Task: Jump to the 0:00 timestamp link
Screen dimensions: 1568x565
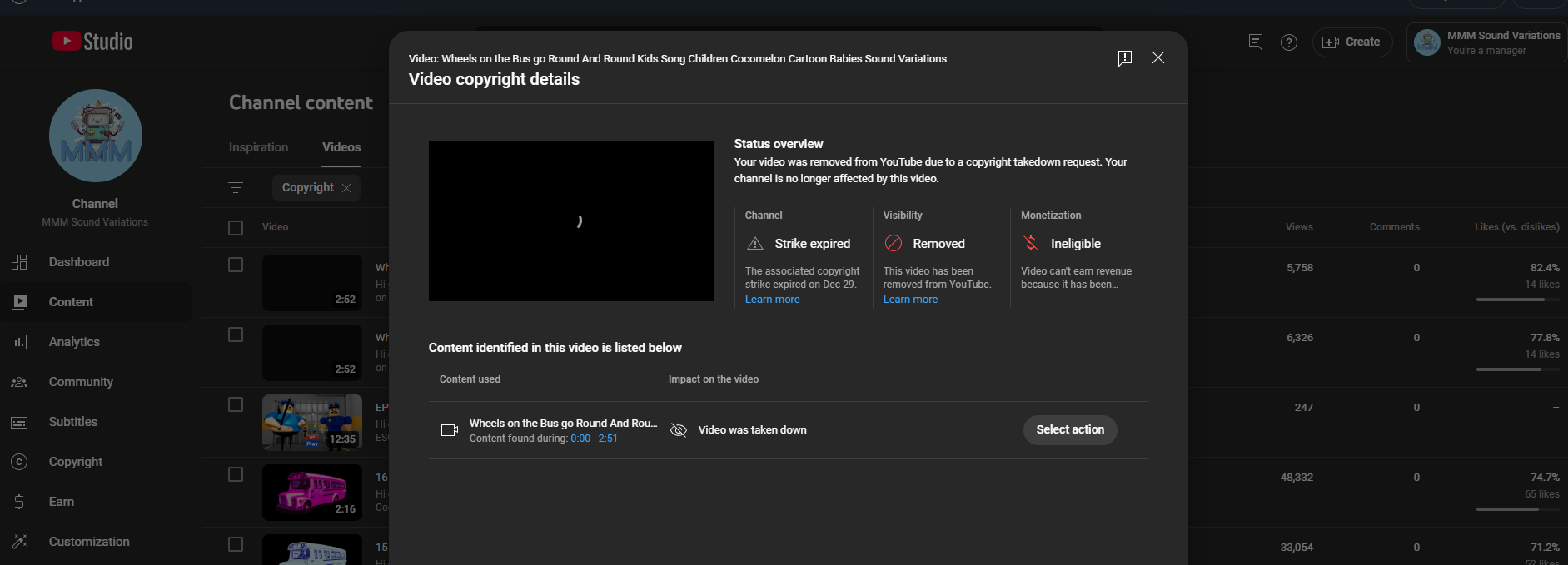Action: [x=580, y=439]
